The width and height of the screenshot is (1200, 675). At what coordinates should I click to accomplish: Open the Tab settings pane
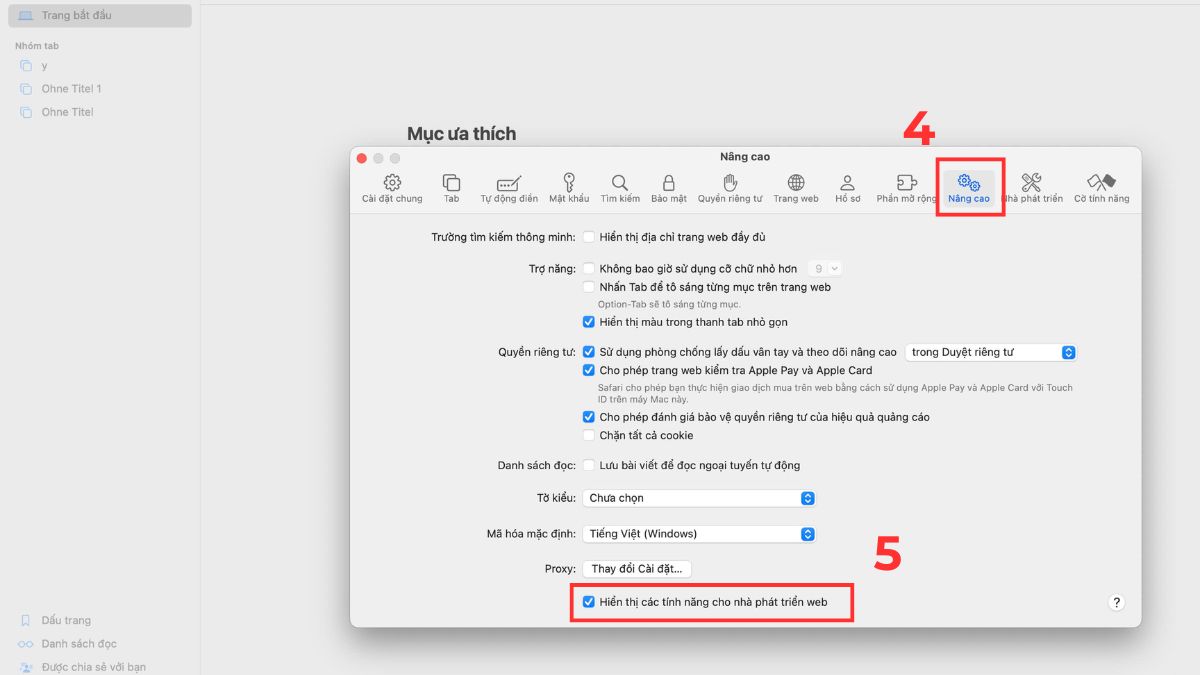coord(452,188)
